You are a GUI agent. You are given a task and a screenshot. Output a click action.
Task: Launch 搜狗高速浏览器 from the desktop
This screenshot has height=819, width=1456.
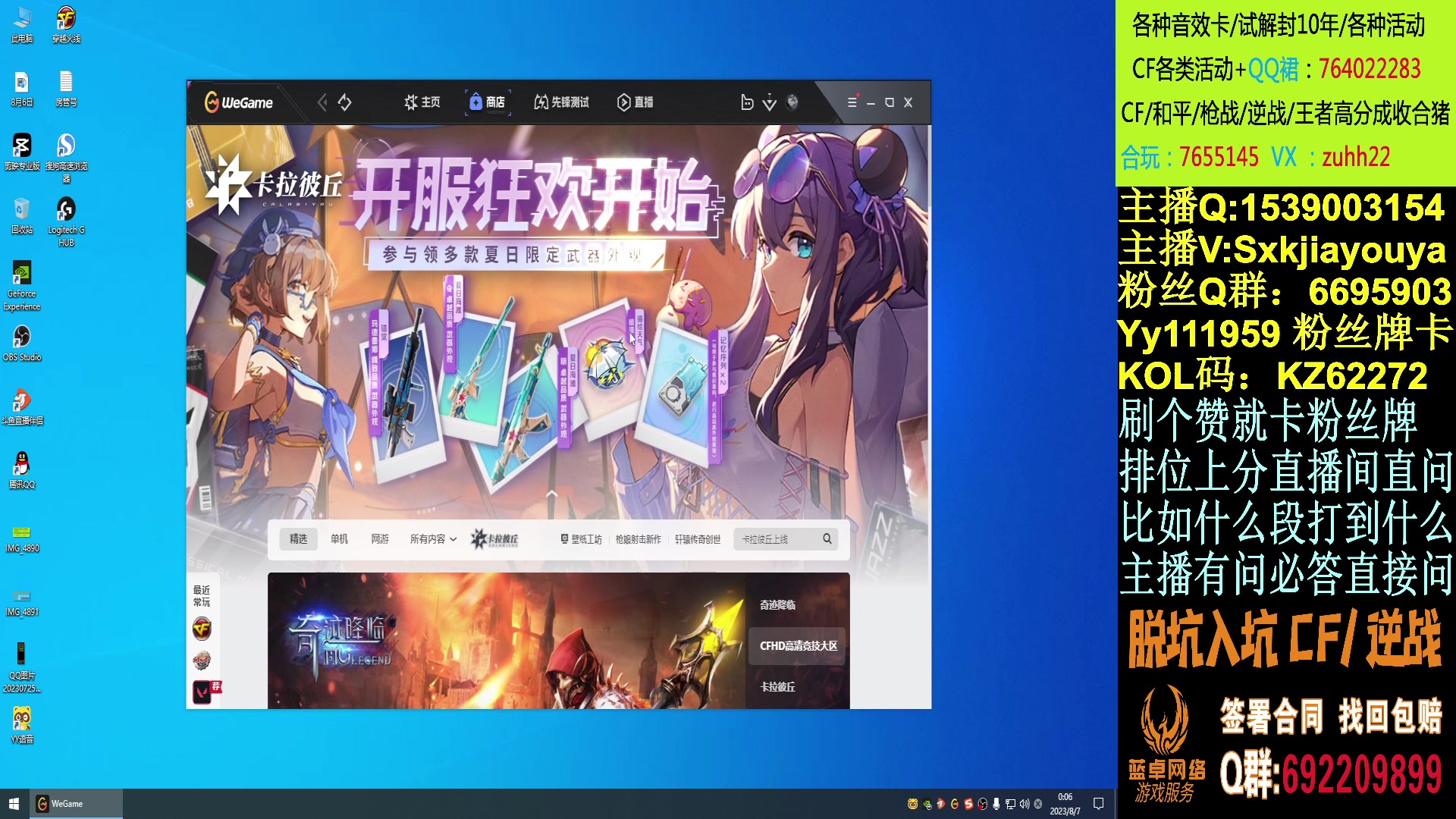pyautogui.click(x=66, y=158)
